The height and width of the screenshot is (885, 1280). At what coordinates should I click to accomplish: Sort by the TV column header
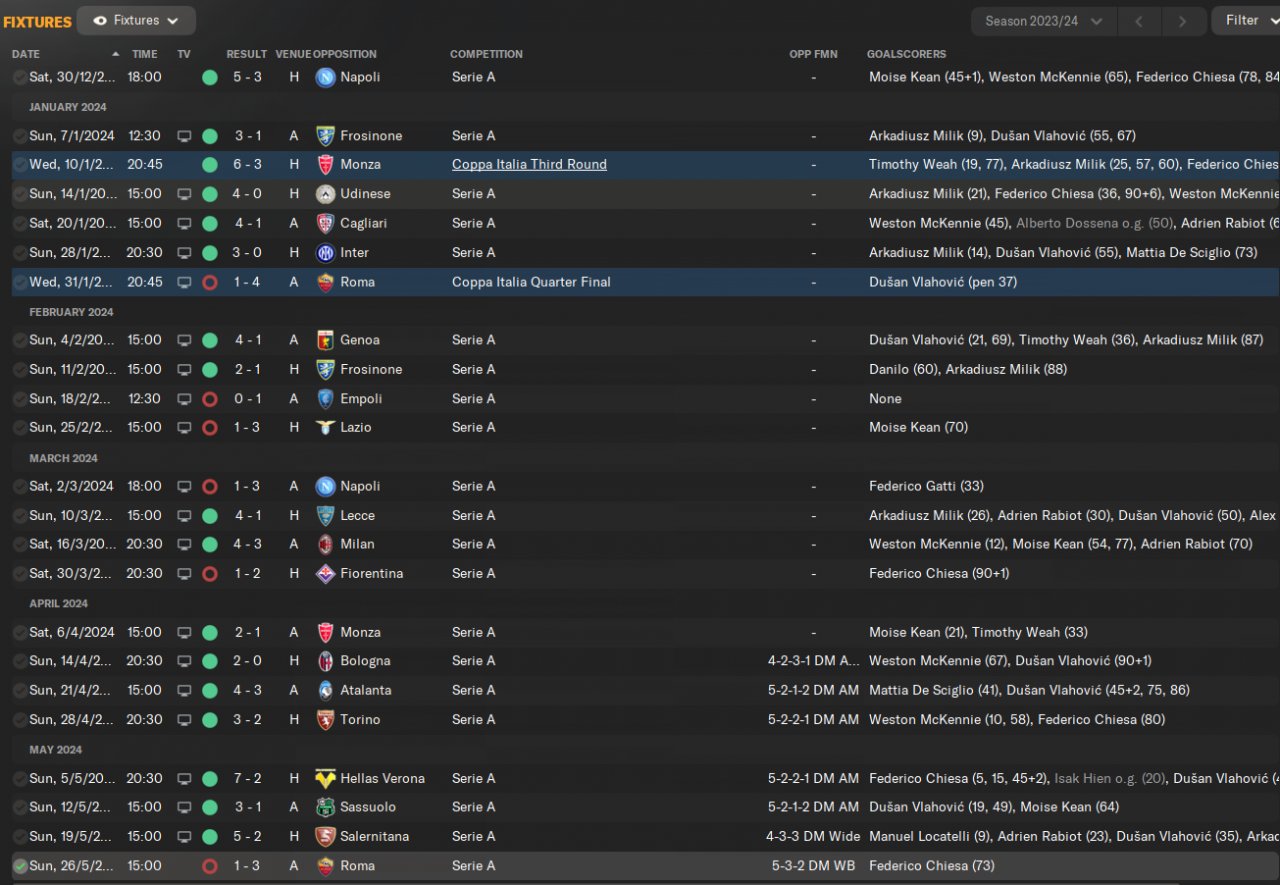click(x=184, y=54)
